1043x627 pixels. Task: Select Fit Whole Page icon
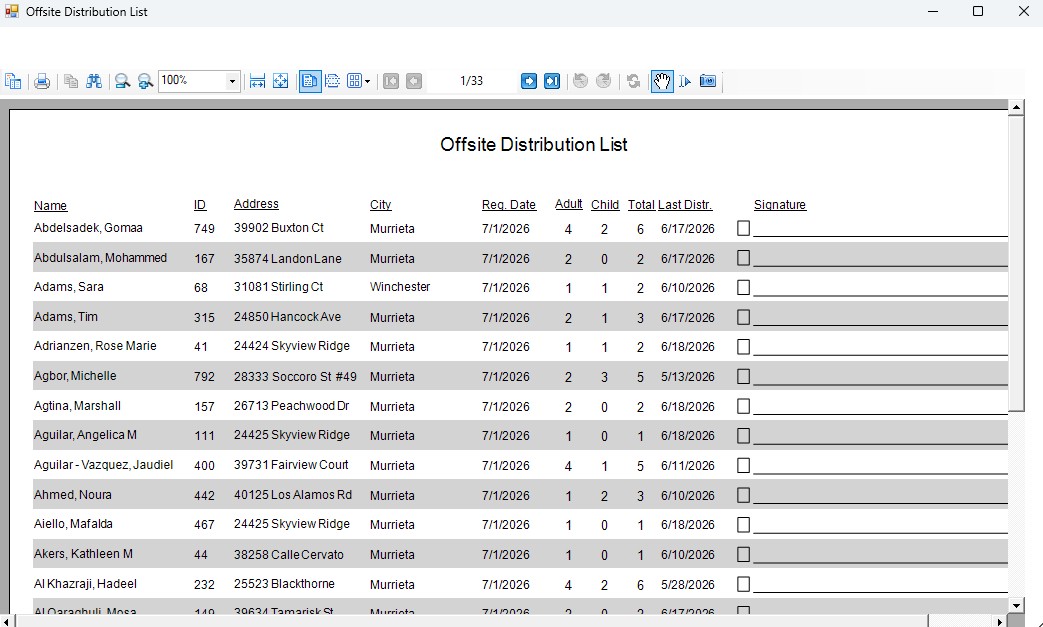click(281, 81)
